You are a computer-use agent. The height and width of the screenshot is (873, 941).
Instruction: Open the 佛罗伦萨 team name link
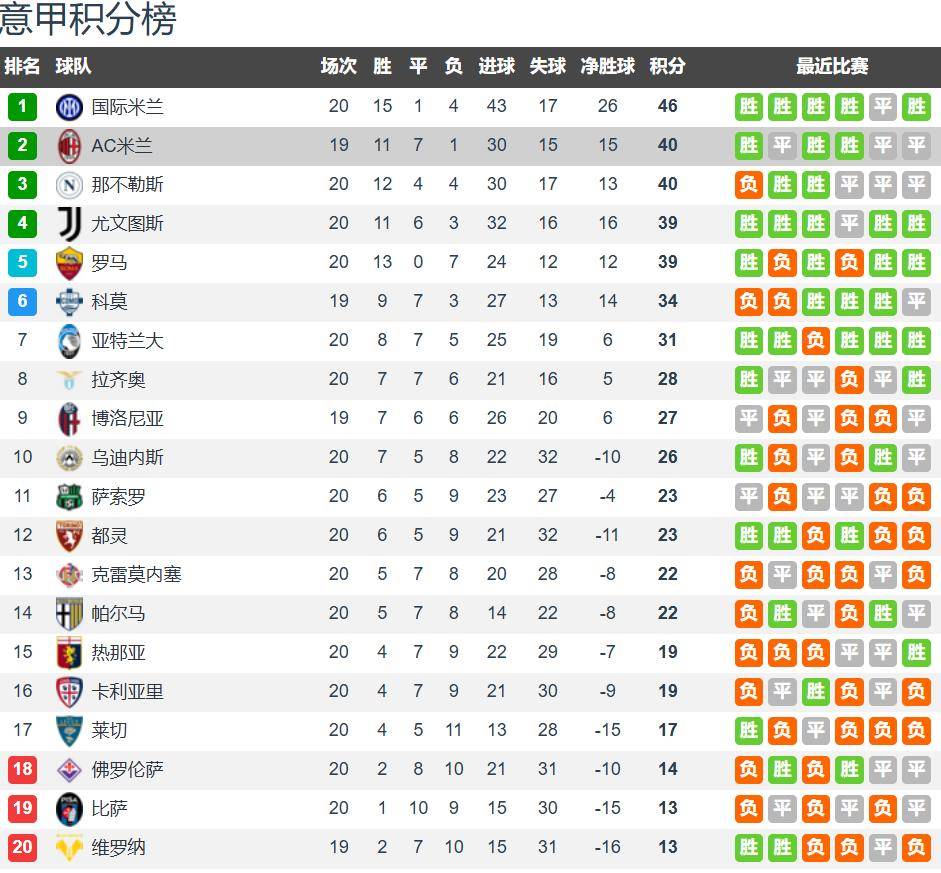point(127,770)
